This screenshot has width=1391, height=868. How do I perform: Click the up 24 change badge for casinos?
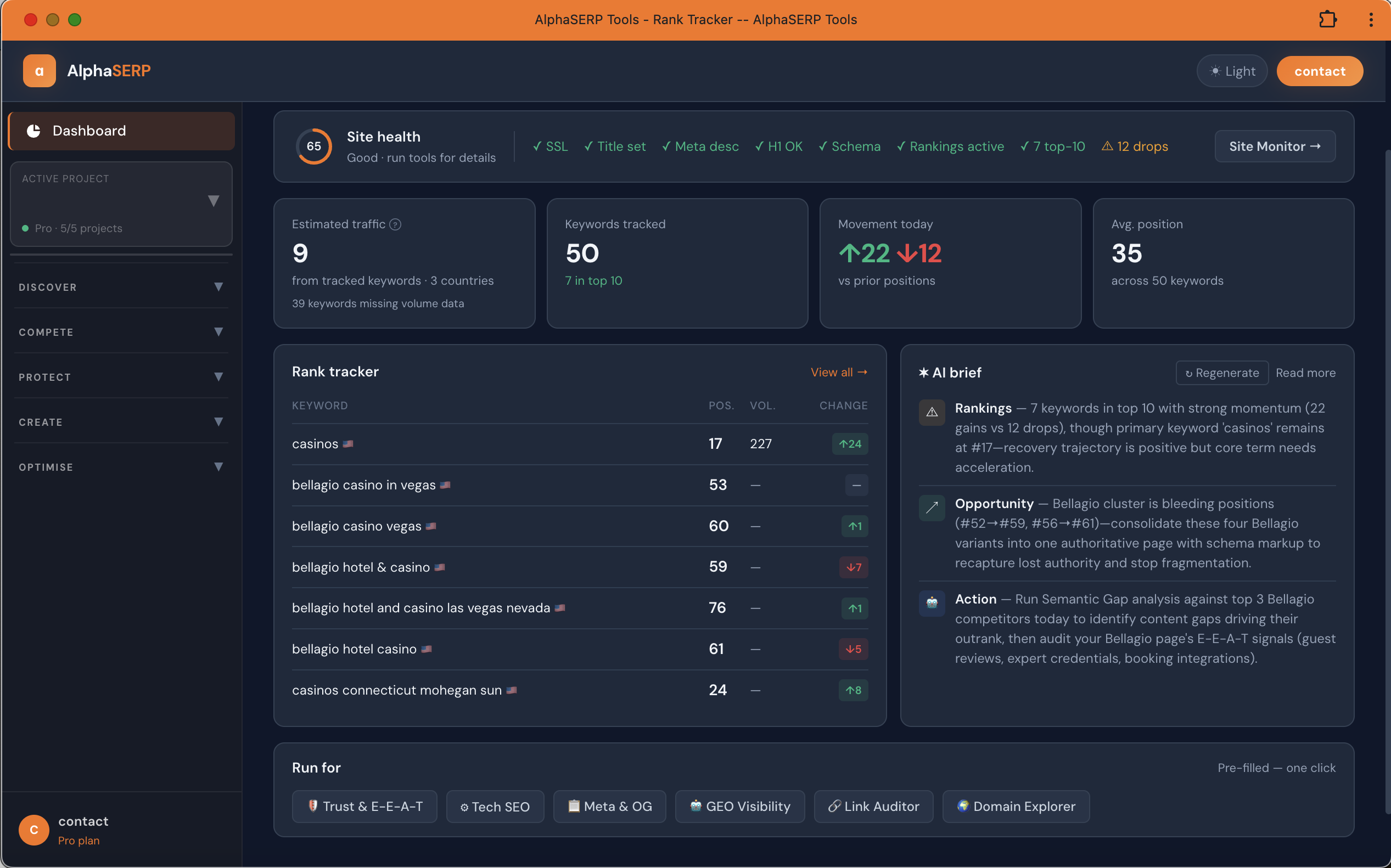click(849, 444)
